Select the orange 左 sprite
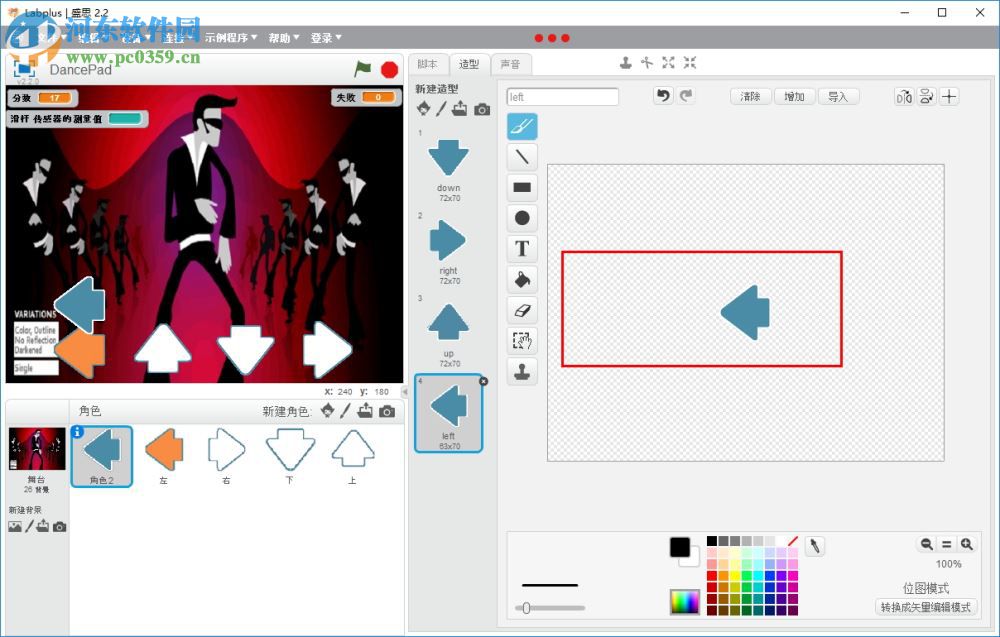 (165, 457)
